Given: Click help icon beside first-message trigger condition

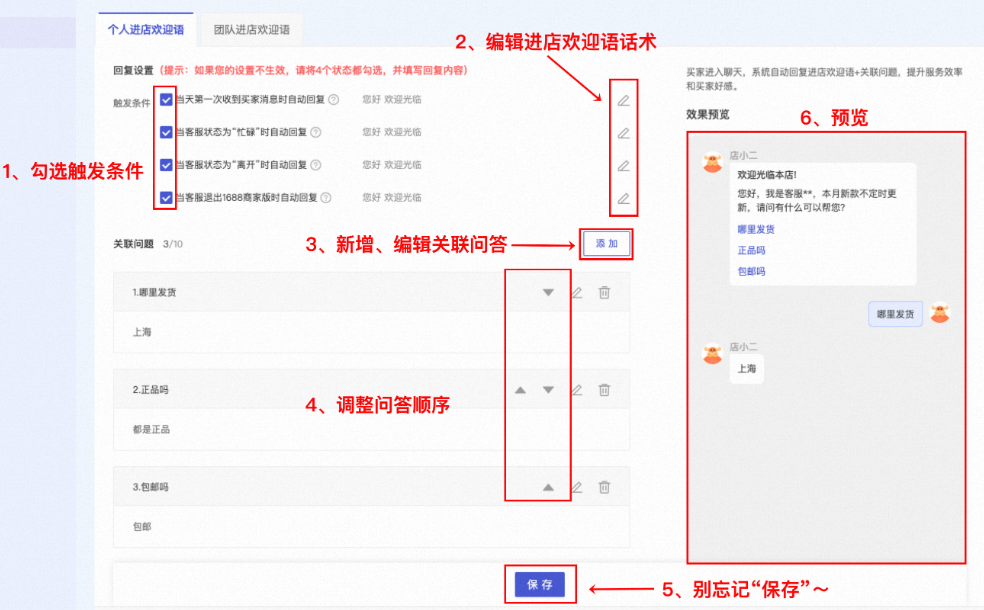Looking at the screenshot, I should pyautogui.click(x=334, y=100).
